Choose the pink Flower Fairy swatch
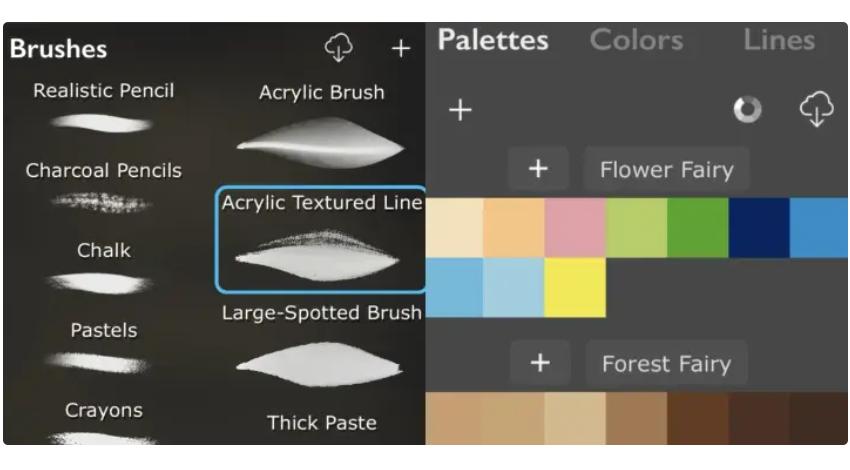This screenshot has height=470, width=850. [x=575, y=228]
